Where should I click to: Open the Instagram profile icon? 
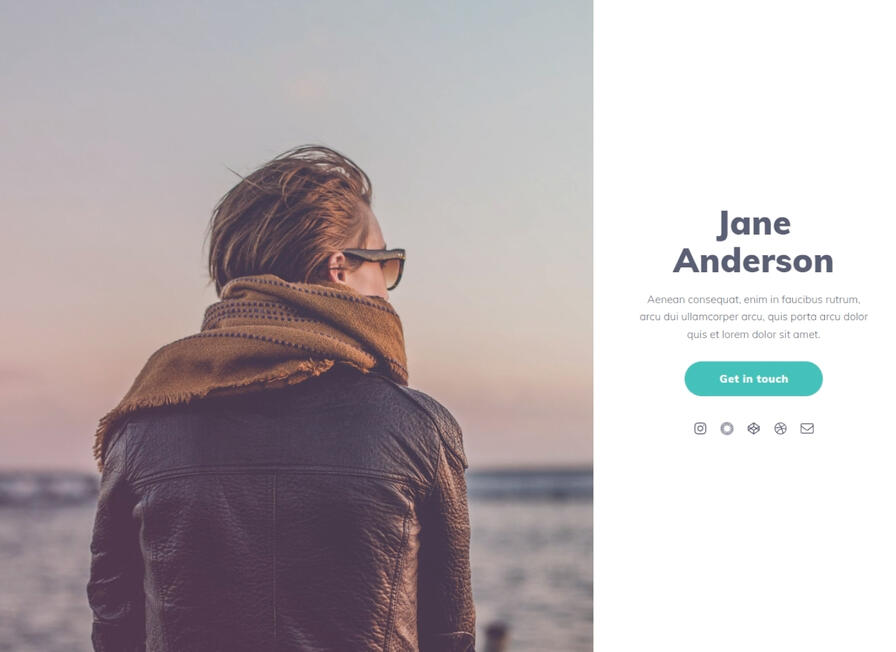coord(700,429)
